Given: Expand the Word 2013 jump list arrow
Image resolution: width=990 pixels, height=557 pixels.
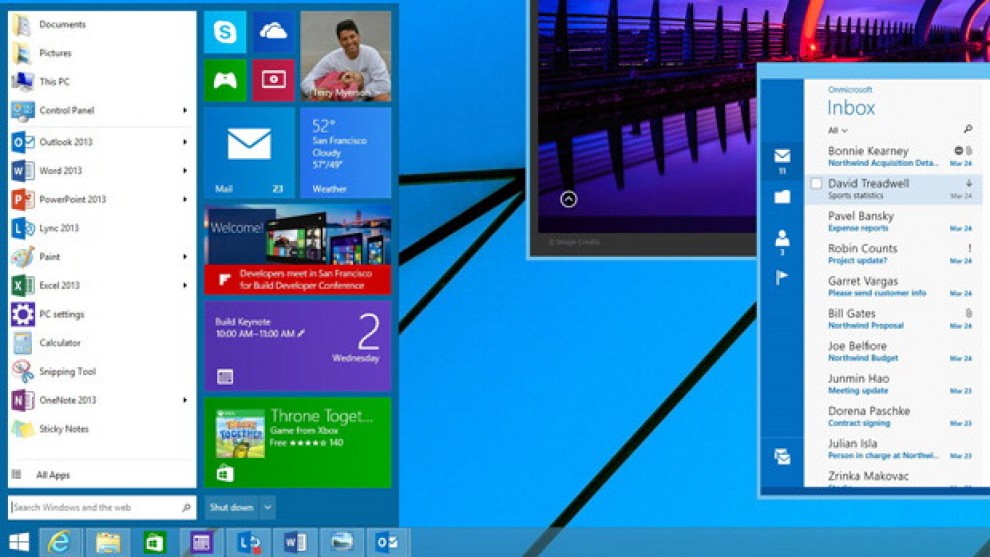Looking at the screenshot, I should click(x=185, y=171).
